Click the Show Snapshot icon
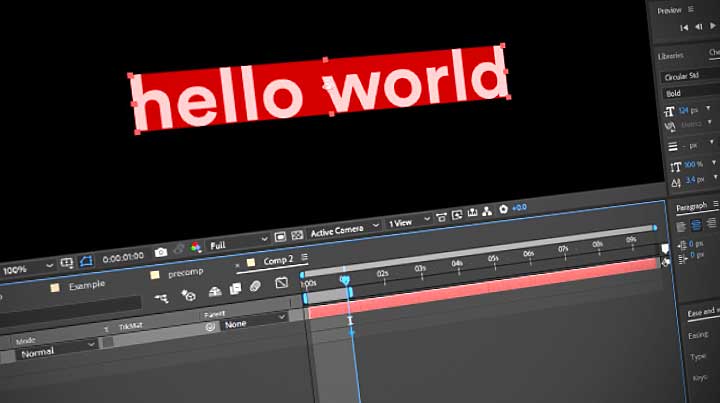720x403 pixels. 179,250
